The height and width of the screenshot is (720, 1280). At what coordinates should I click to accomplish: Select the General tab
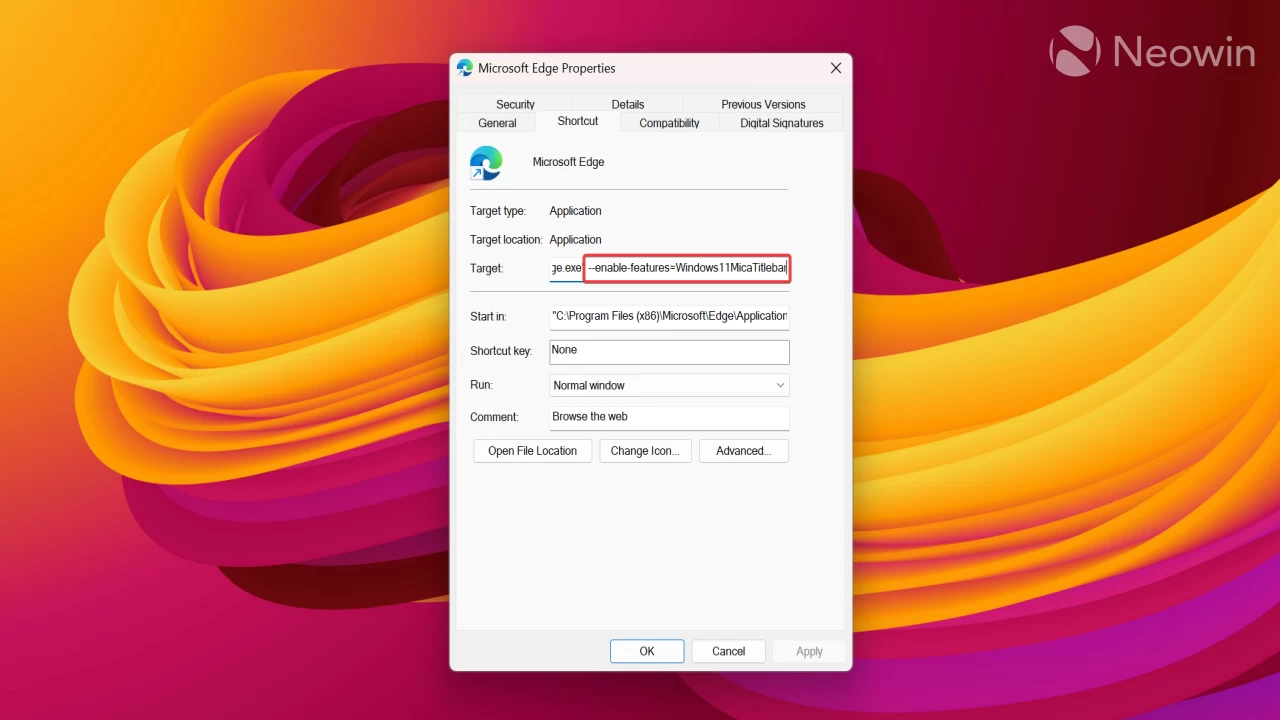[497, 123]
